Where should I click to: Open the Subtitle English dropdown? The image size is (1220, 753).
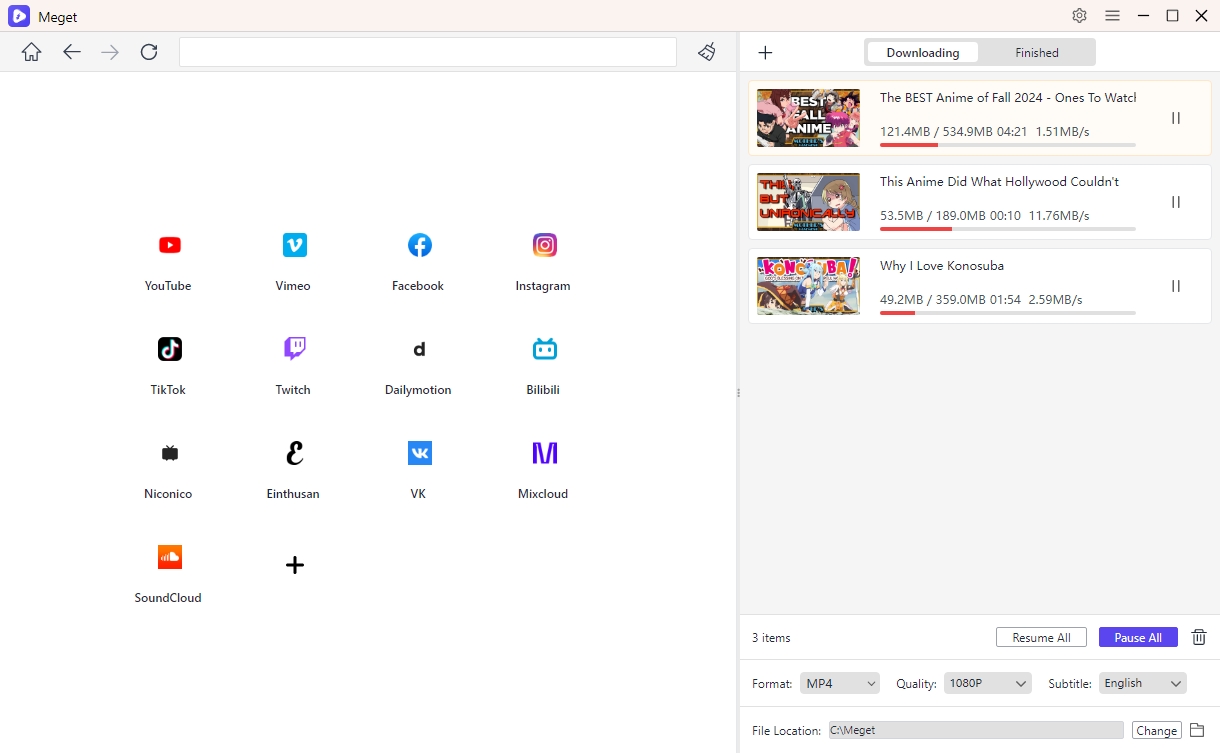(x=1142, y=683)
